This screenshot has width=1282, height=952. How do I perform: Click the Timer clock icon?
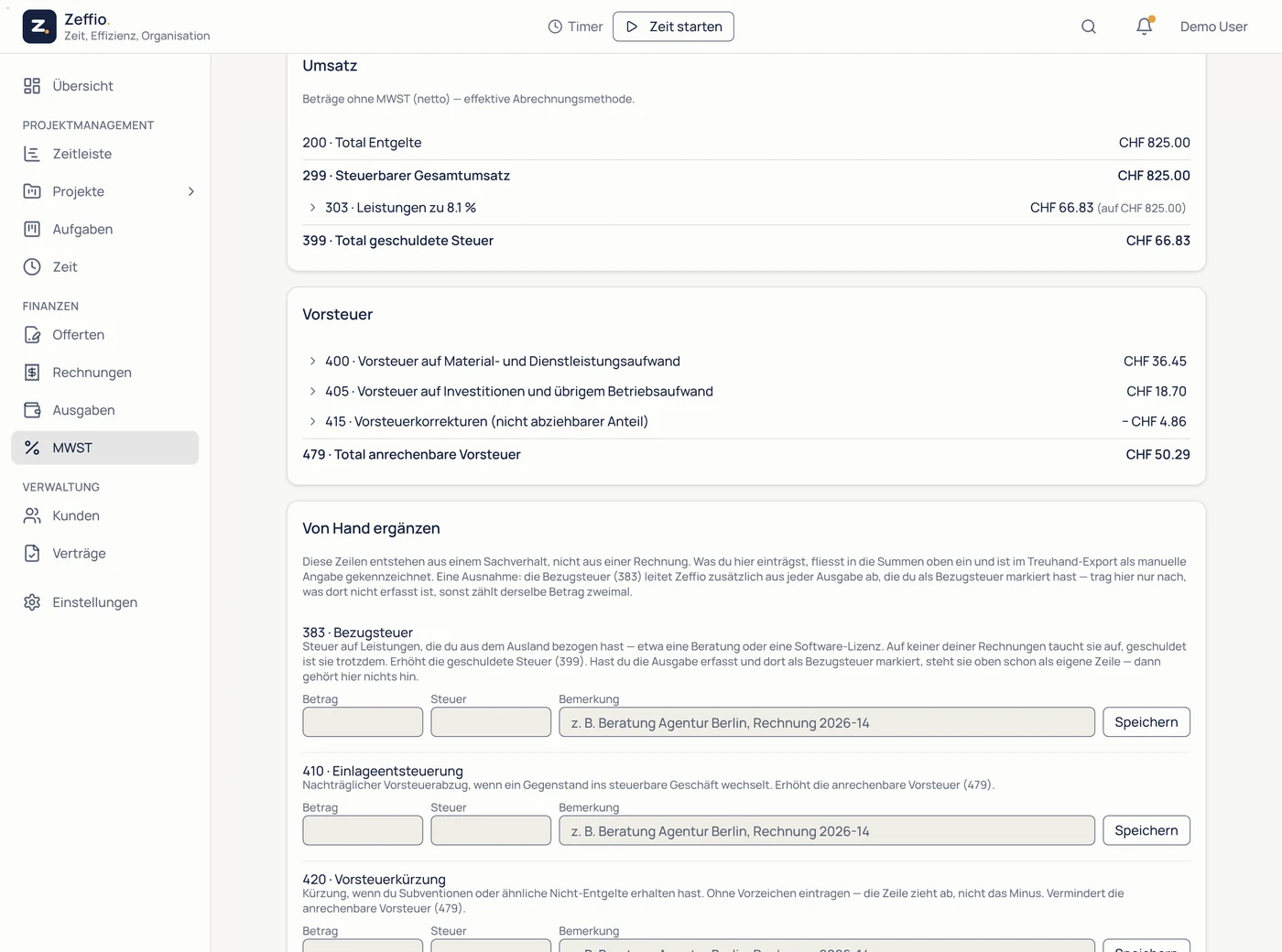point(555,27)
